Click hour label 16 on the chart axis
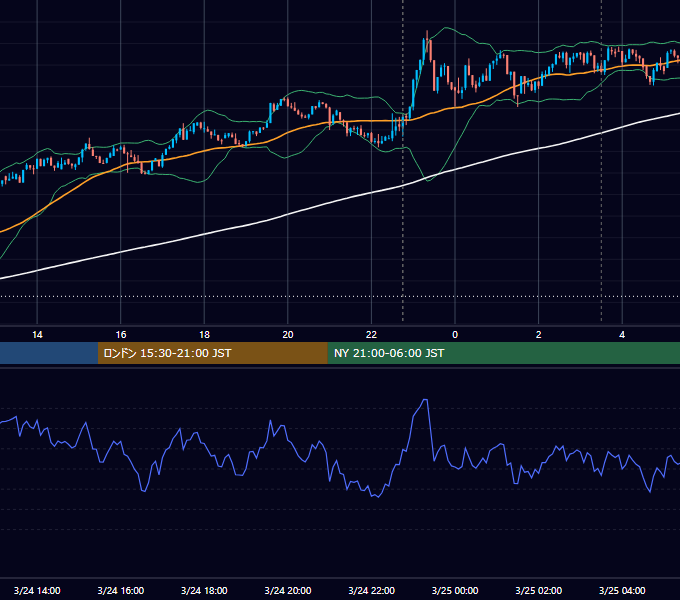The width and height of the screenshot is (680, 600). [x=121, y=335]
